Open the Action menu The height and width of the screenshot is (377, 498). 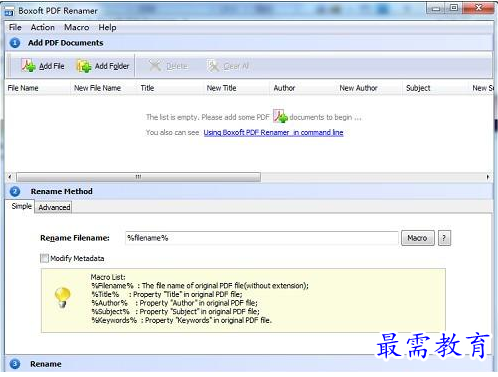(x=43, y=27)
